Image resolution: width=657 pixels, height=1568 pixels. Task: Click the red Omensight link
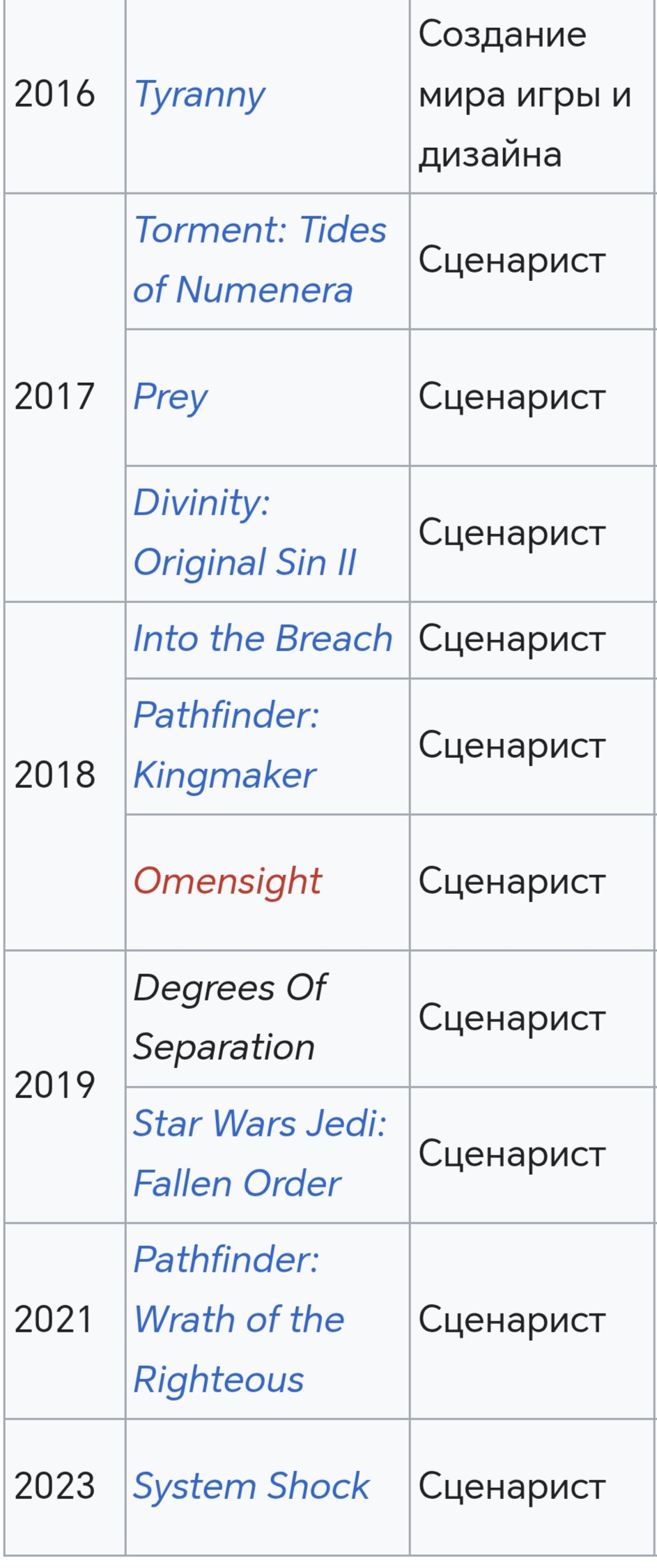[x=227, y=881]
